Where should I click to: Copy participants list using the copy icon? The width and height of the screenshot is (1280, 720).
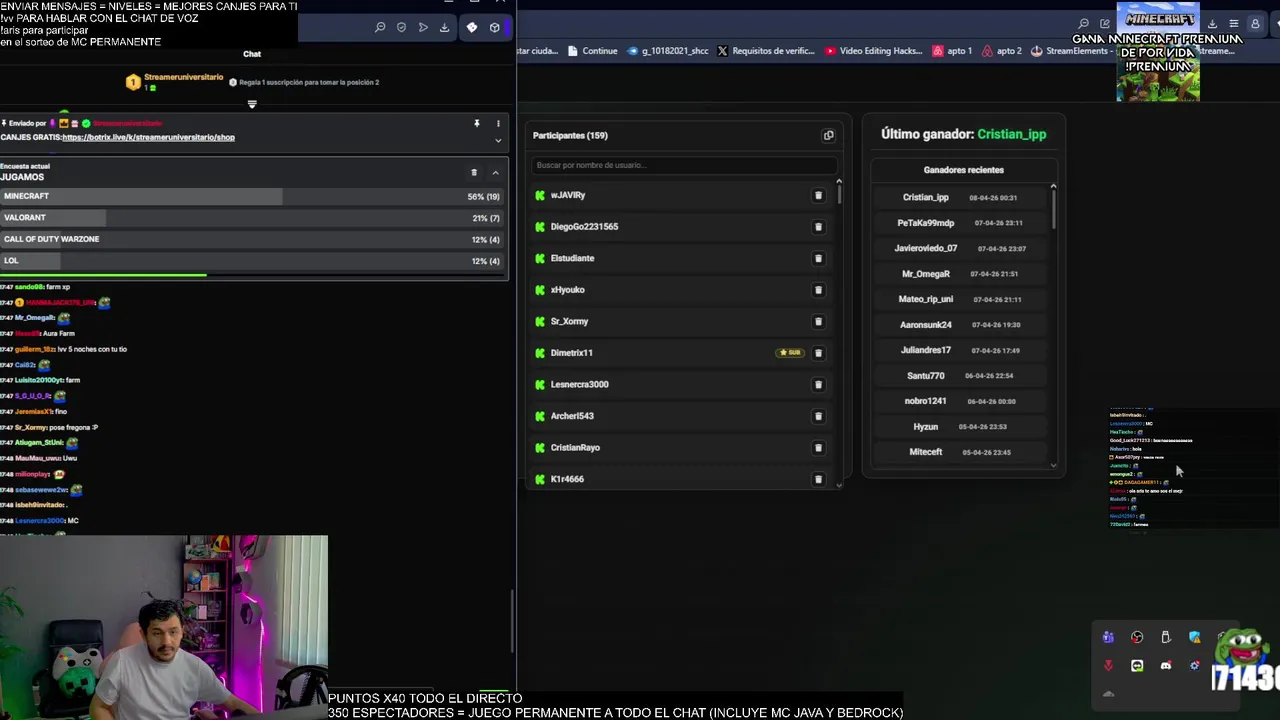(828, 135)
